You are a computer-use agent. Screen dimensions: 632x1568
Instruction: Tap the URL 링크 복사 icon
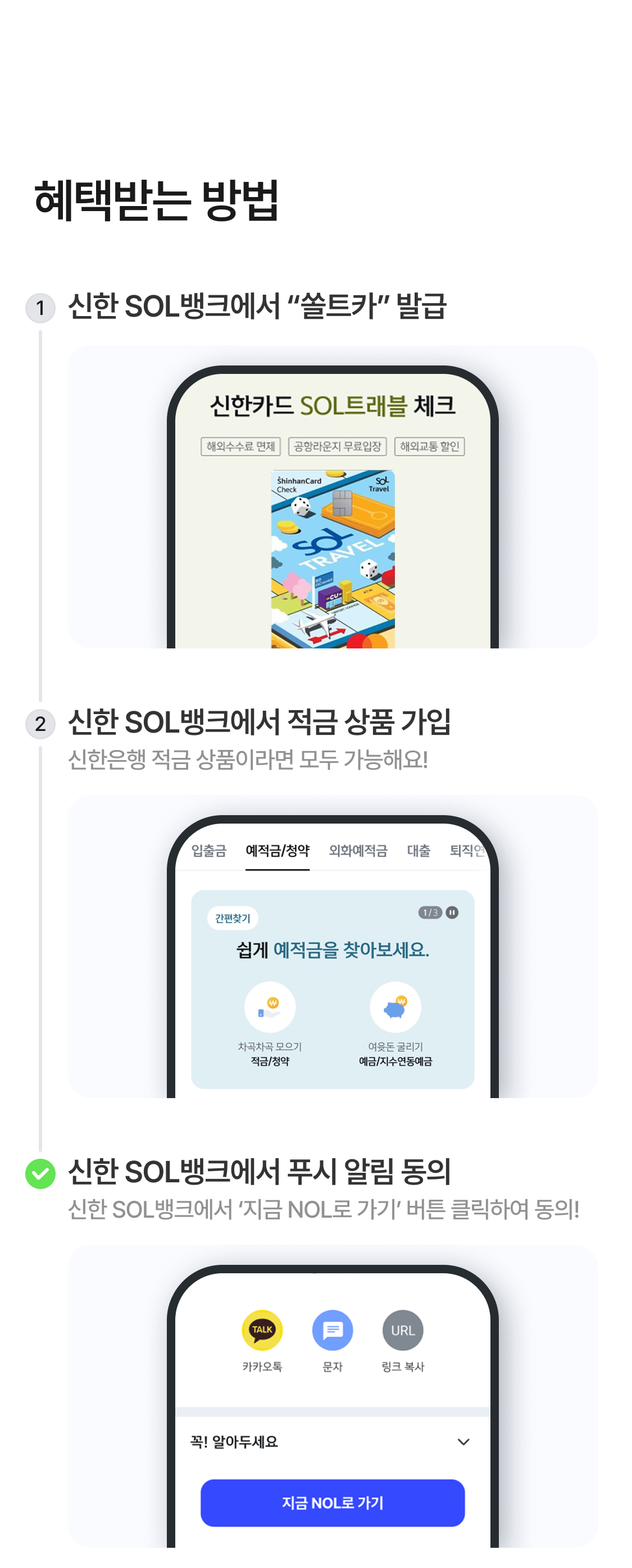coord(402,1330)
